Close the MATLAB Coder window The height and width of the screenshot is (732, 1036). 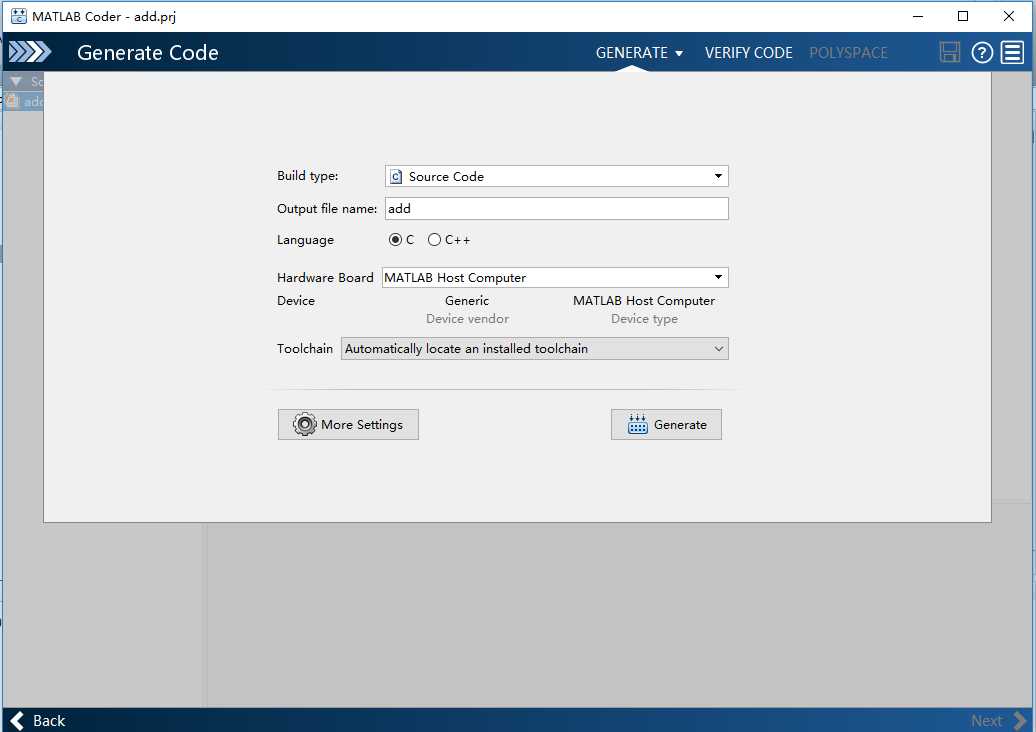pos(1008,16)
